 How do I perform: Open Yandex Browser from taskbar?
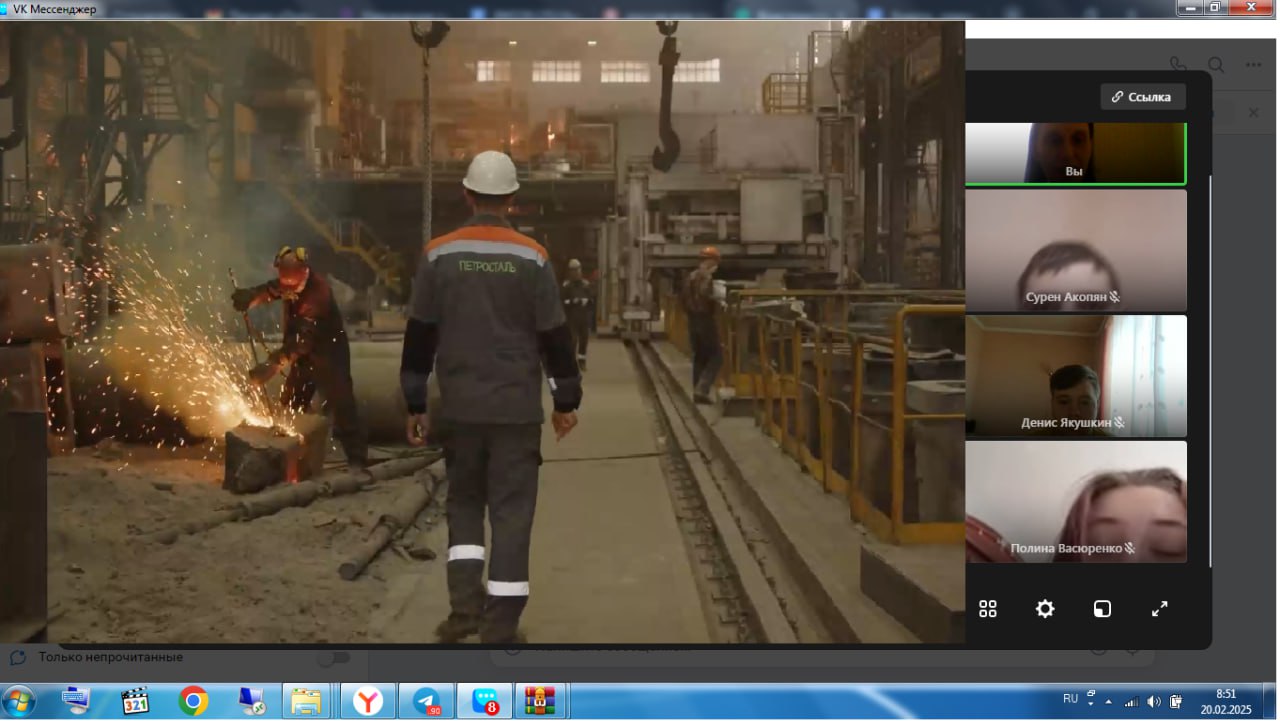tap(368, 701)
